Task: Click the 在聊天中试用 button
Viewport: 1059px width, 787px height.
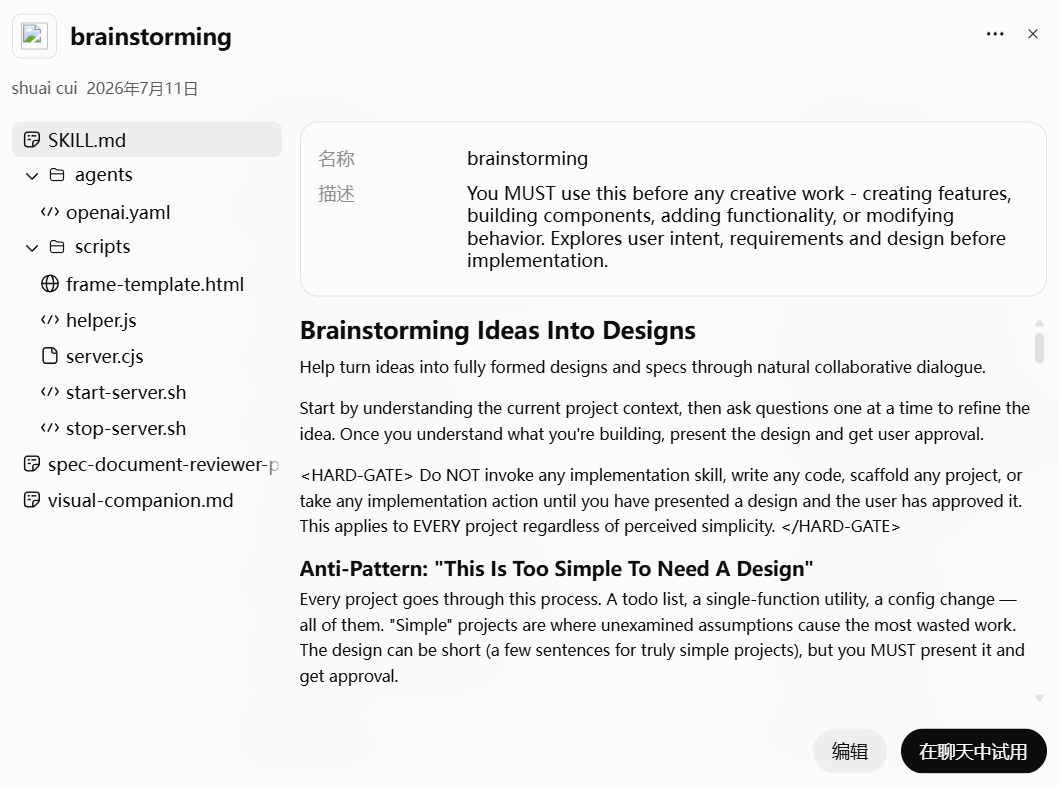Action: coord(973,751)
